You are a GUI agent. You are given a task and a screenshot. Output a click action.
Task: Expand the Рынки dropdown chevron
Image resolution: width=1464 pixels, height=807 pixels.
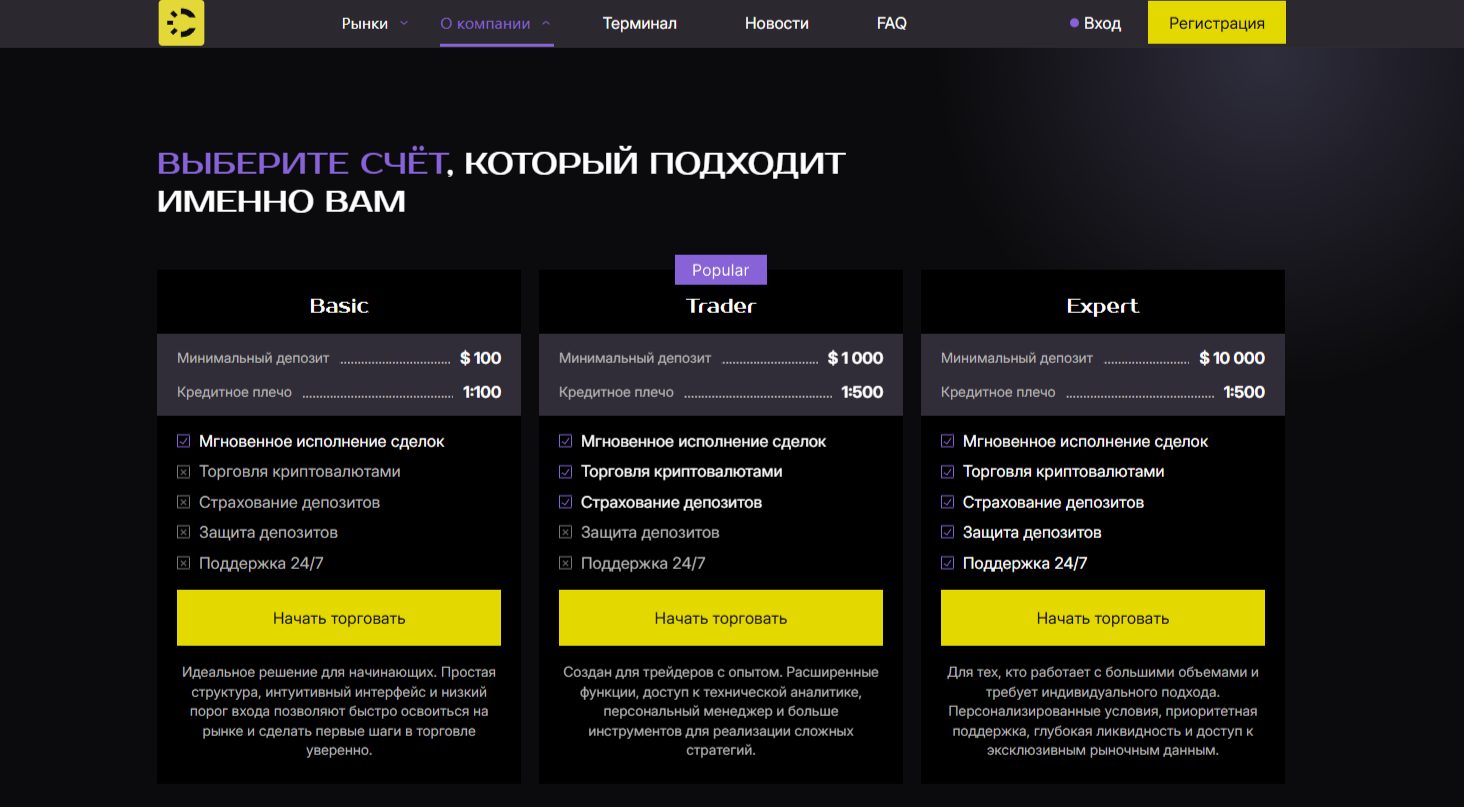[x=404, y=22]
